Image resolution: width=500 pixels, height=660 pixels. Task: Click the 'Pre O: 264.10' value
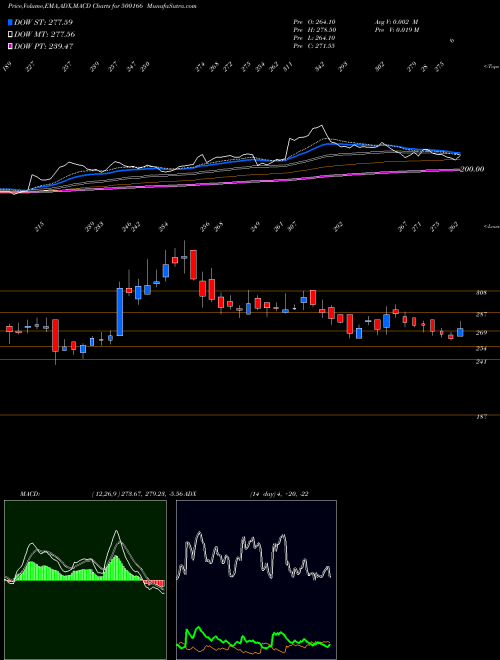pos(314,22)
